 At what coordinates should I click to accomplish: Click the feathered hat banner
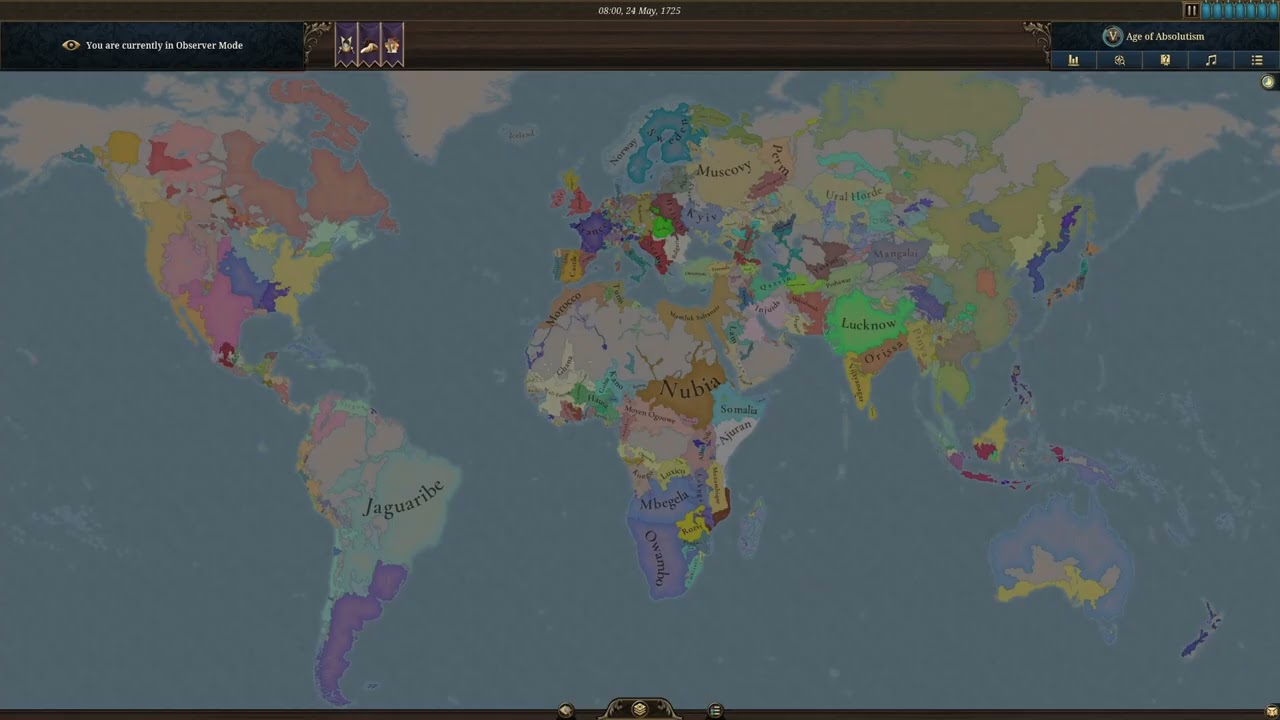(x=369, y=45)
